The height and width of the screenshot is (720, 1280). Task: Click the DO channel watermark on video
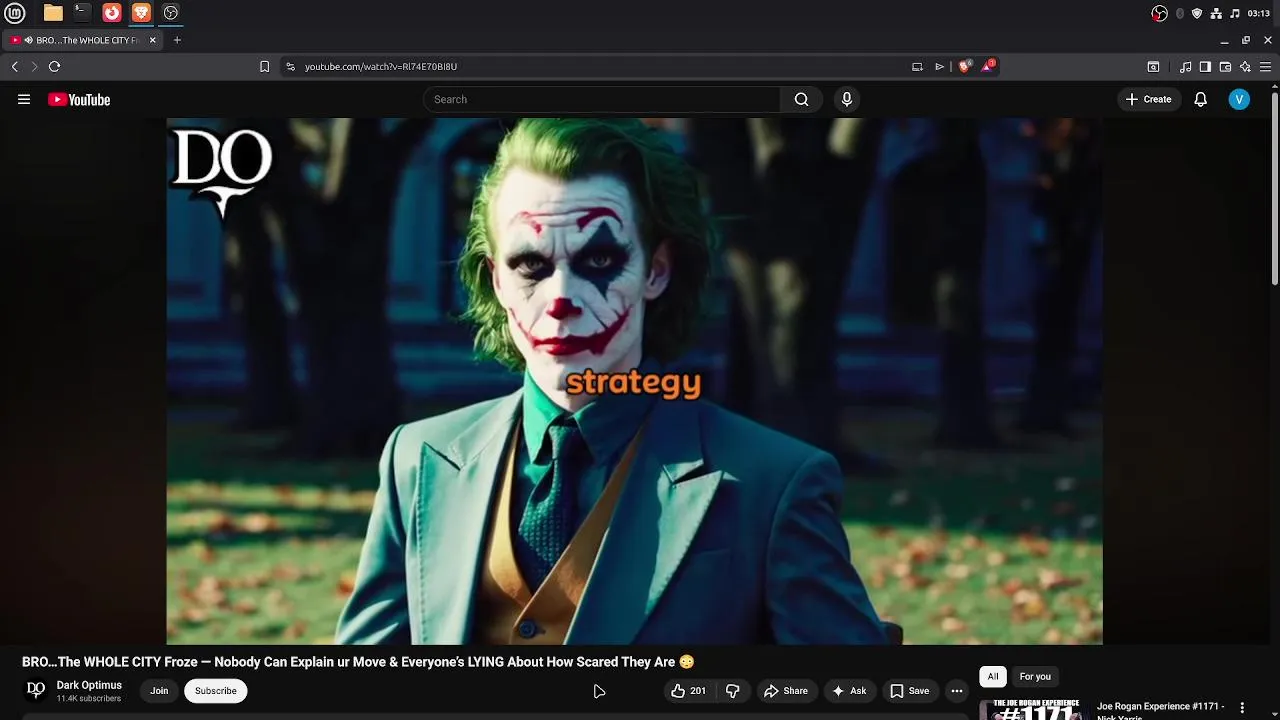point(221,171)
